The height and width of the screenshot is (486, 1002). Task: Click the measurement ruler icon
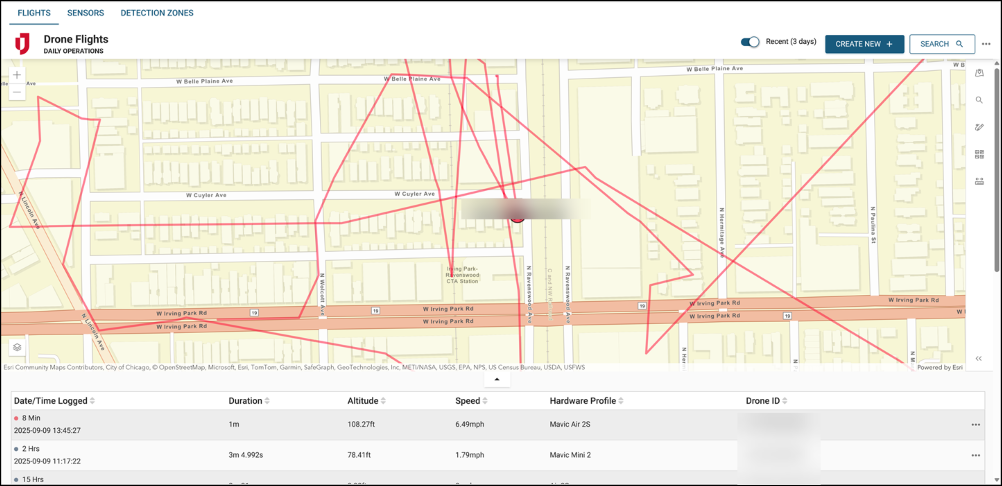(979, 182)
